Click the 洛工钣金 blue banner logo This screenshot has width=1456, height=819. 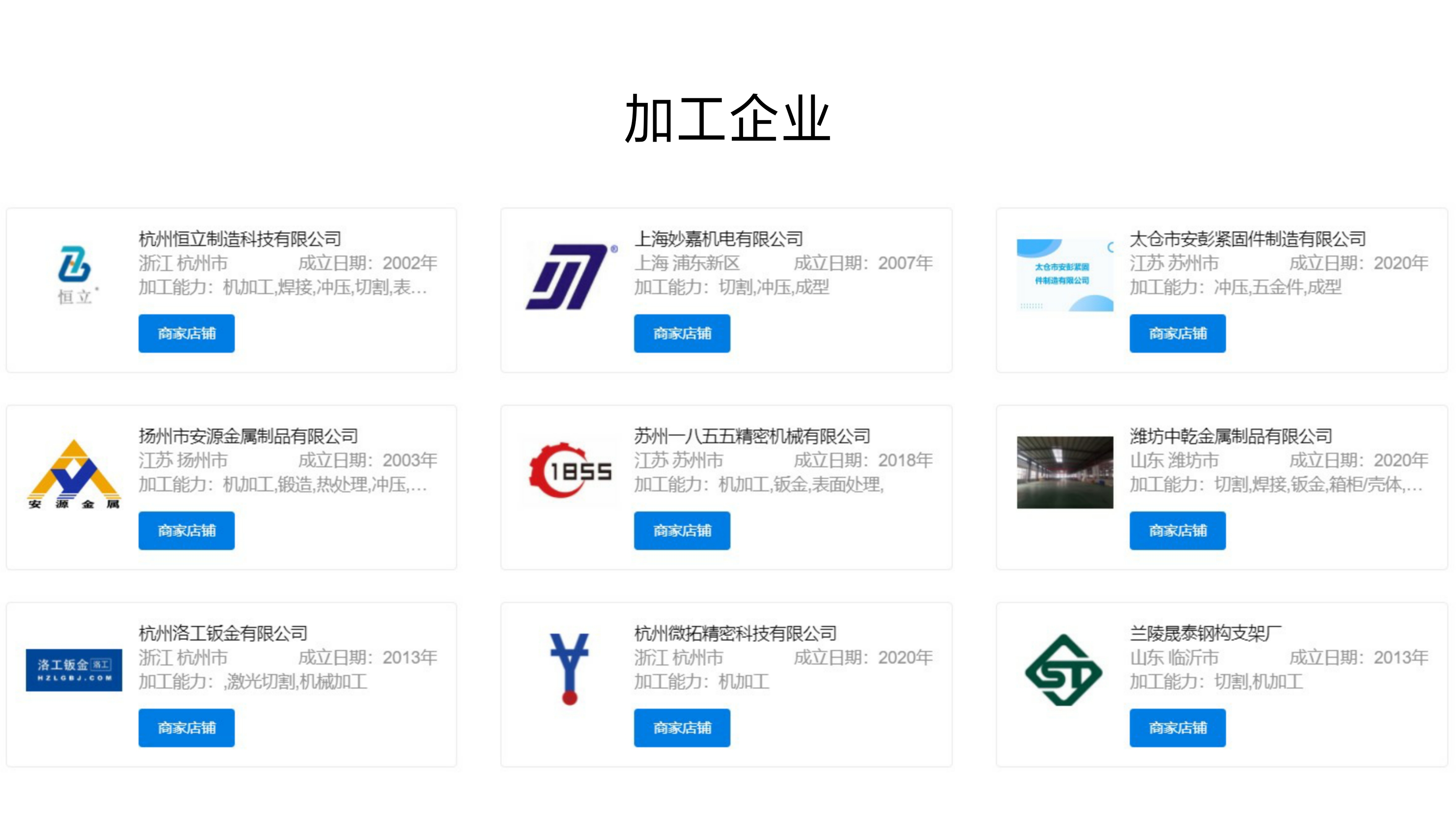74,670
